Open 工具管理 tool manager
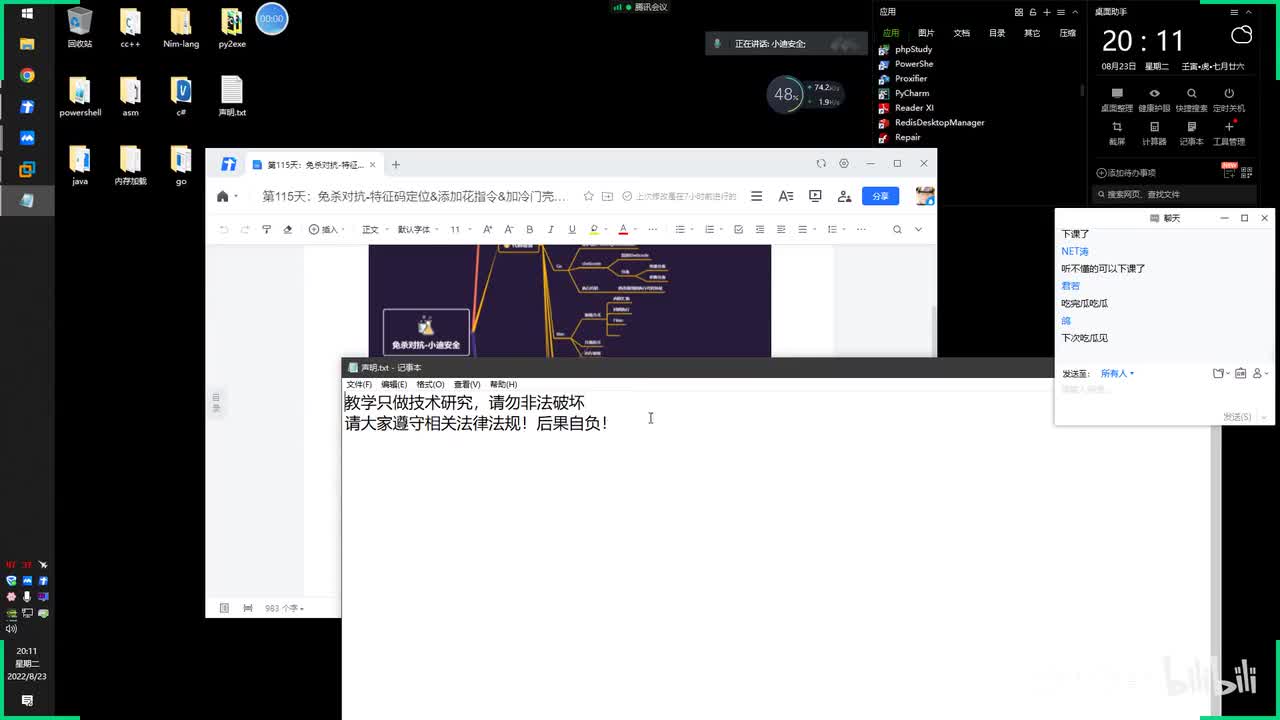Image resolution: width=1280 pixels, height=720 pixels. [1229, 133]
